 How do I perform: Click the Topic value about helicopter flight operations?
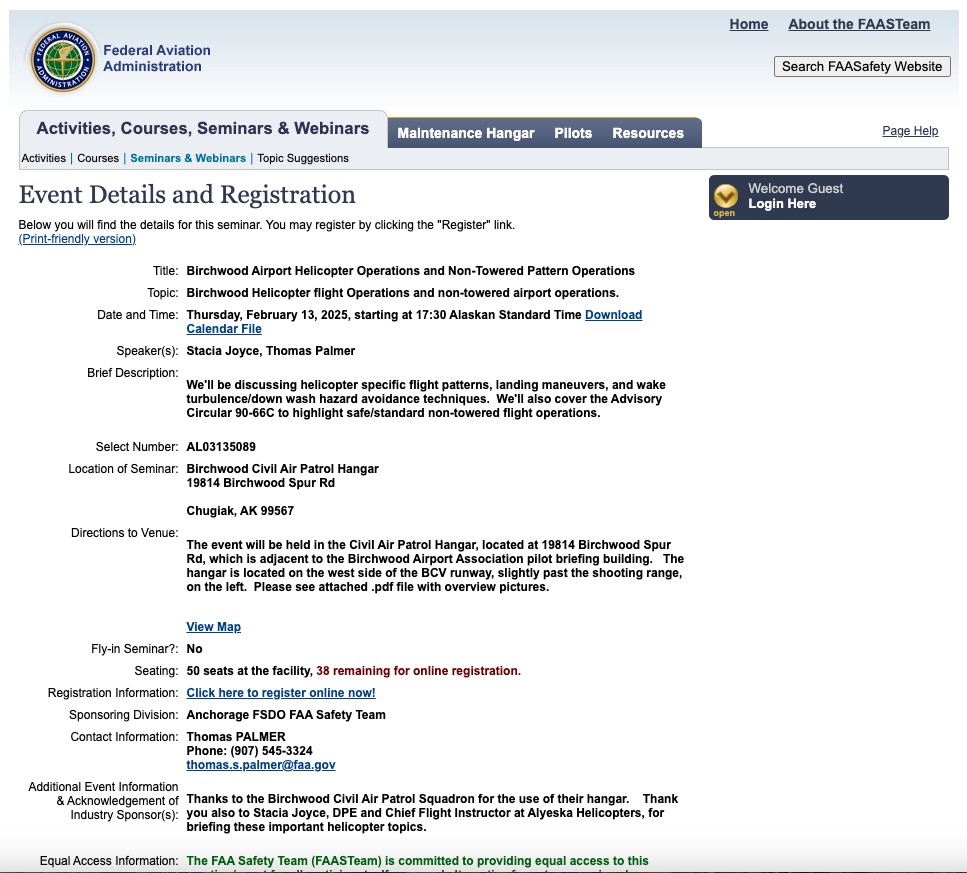click(403, 293)
